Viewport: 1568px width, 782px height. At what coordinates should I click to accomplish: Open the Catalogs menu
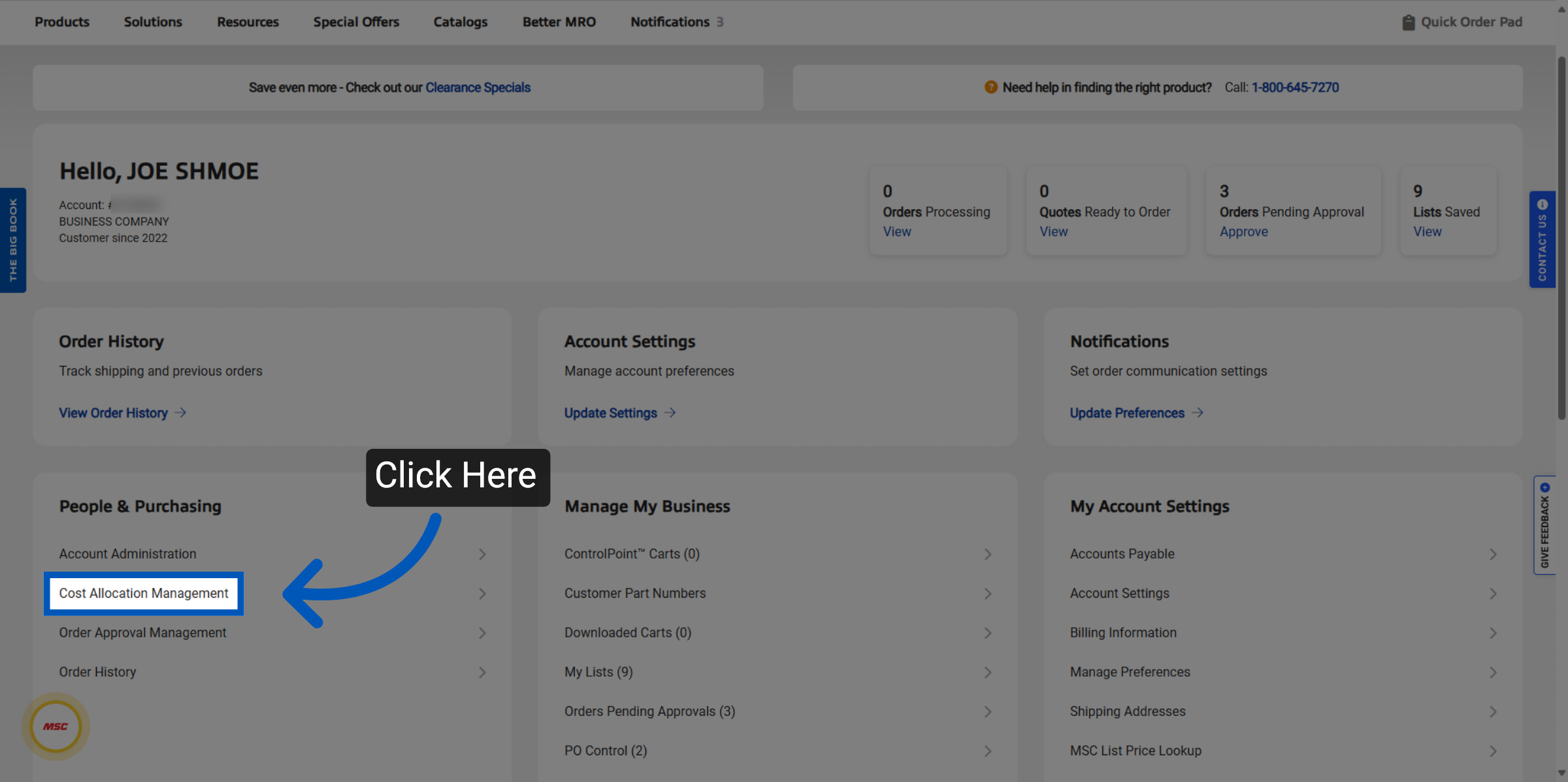461,22
